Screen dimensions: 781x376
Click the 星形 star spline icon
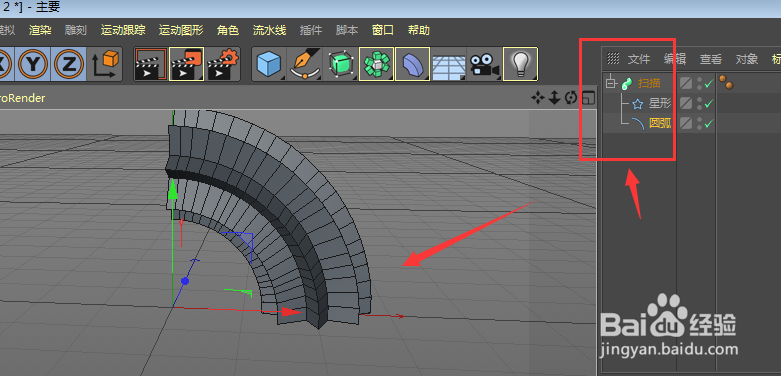click(x=638, y=104)
